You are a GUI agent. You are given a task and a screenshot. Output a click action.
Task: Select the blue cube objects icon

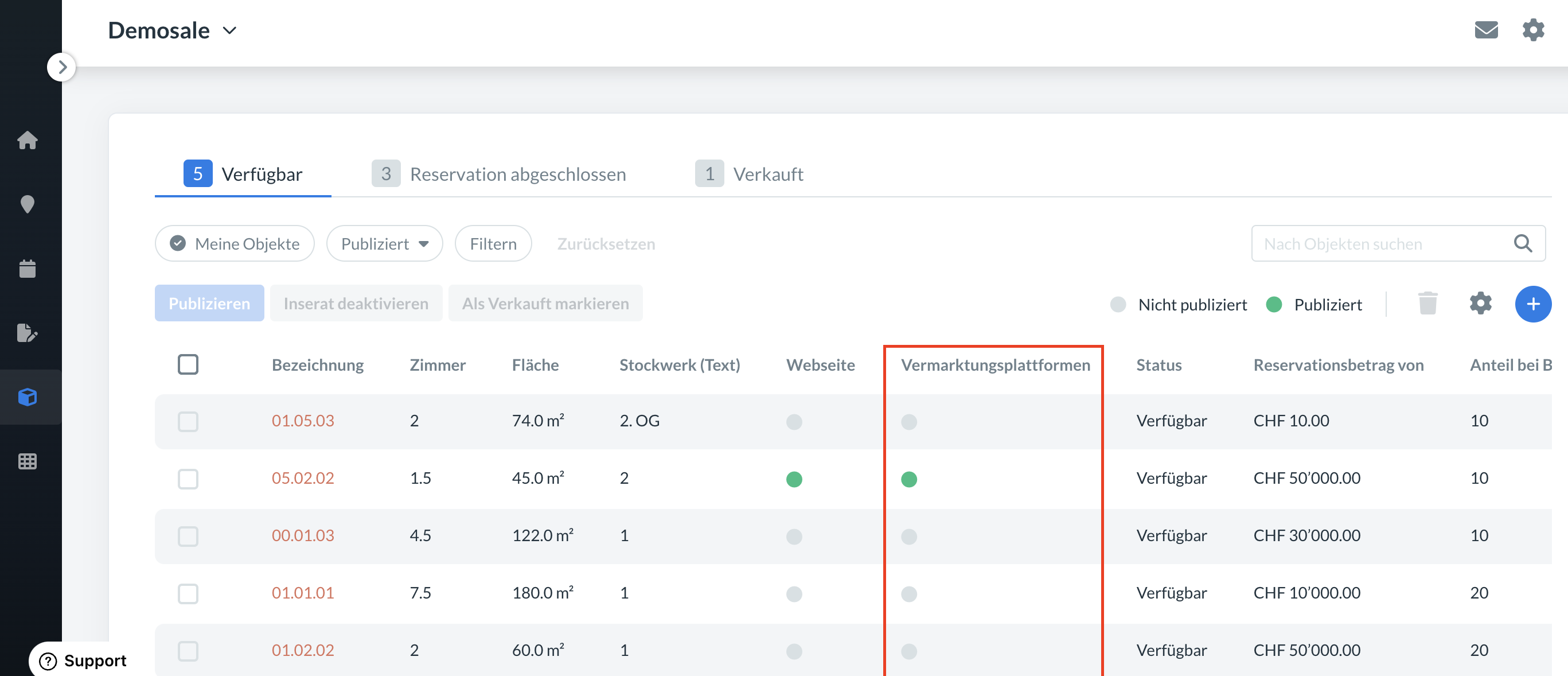click(x=28, y=397)
